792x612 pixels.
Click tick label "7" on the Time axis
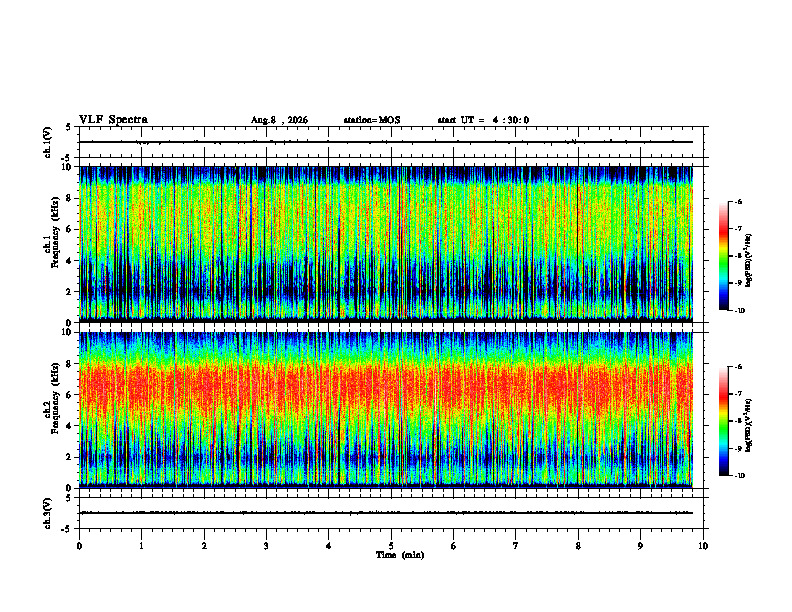[516, 546]
